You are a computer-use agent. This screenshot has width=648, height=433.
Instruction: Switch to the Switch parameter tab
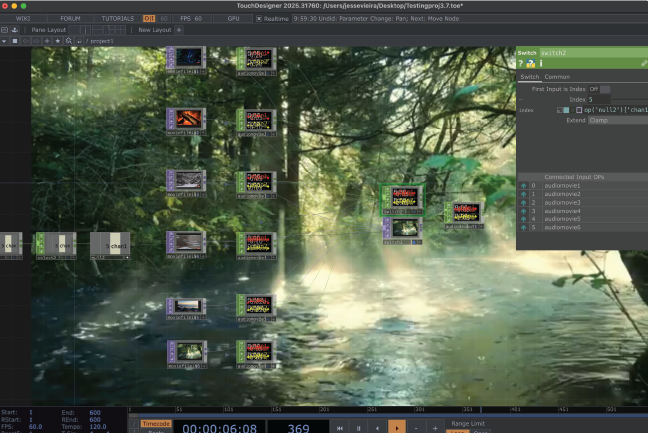pos(529,77)
